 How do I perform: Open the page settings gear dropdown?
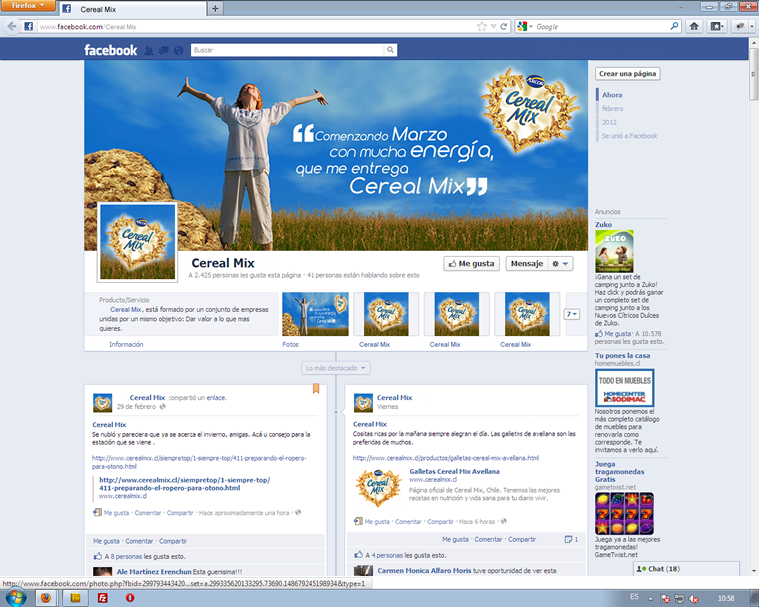click(561, 264)
